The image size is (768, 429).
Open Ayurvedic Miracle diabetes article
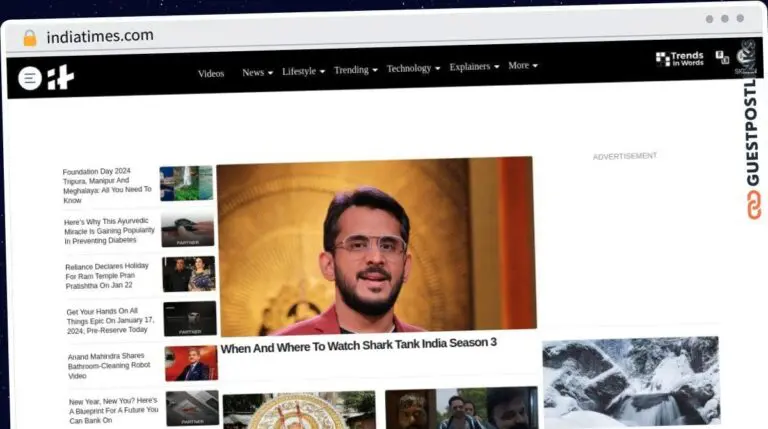pyautogui.click(x=109, y=231)
